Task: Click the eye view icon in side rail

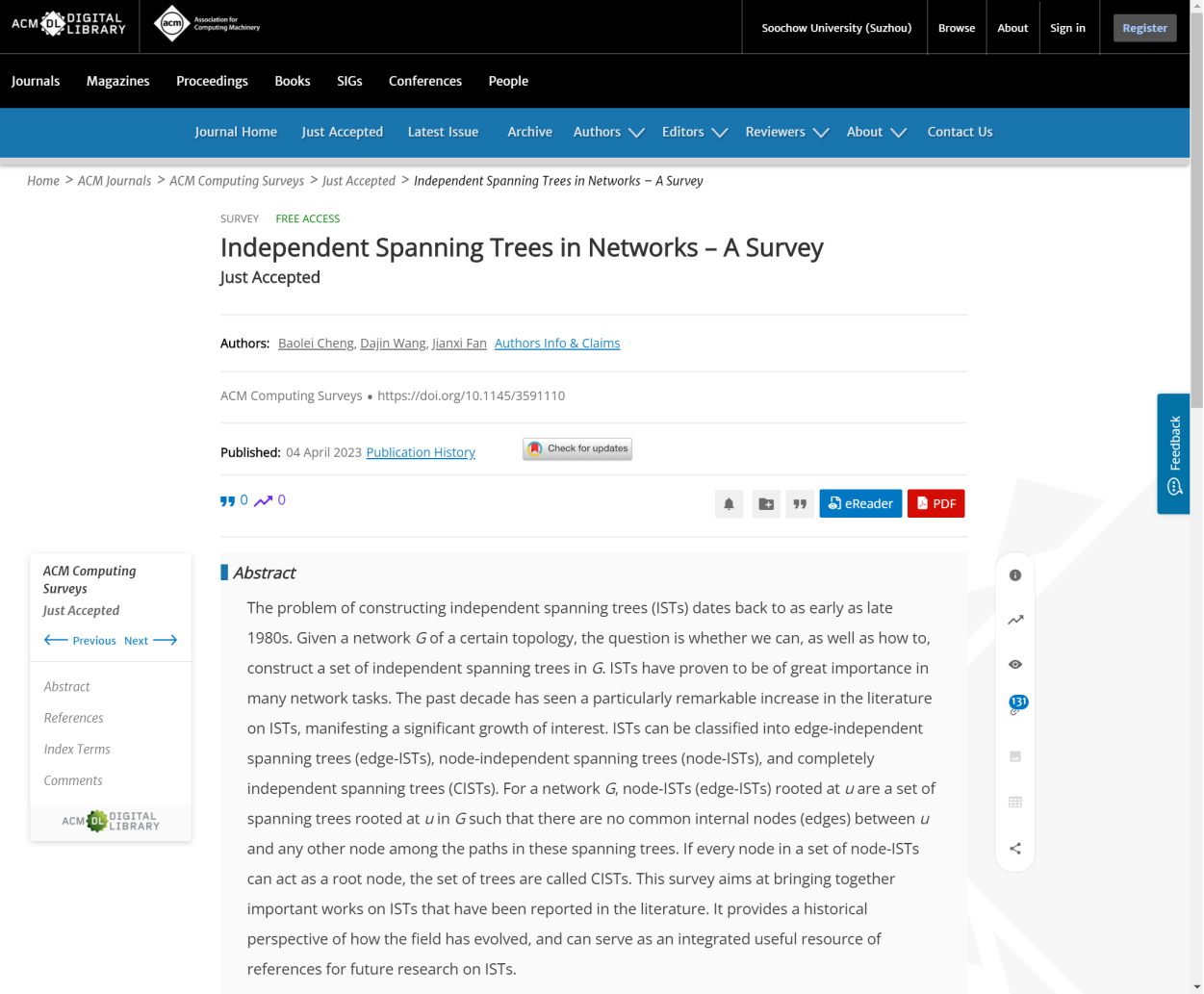Action: point(1015,665)
